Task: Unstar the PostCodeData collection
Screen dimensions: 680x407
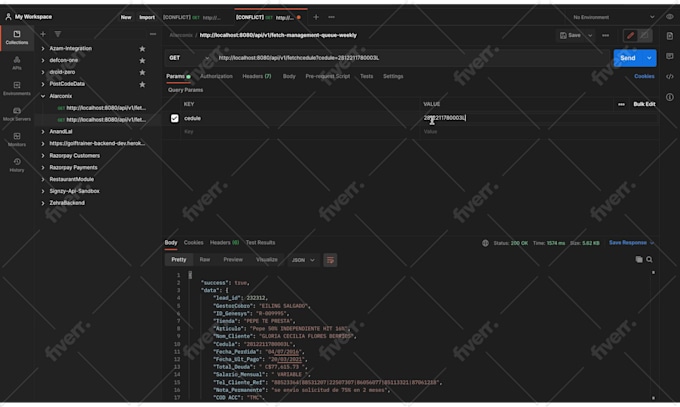Action: (142, 84)
